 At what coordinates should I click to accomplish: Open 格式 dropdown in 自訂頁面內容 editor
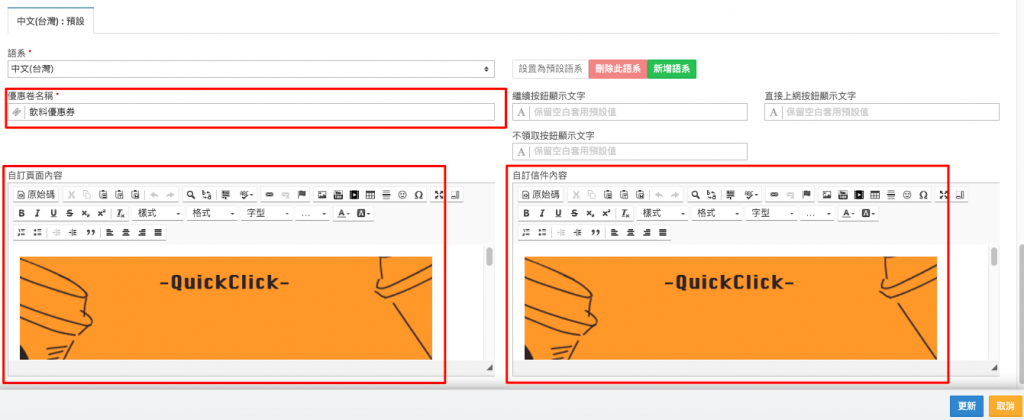pyautogui.click(x=212, y=213)
